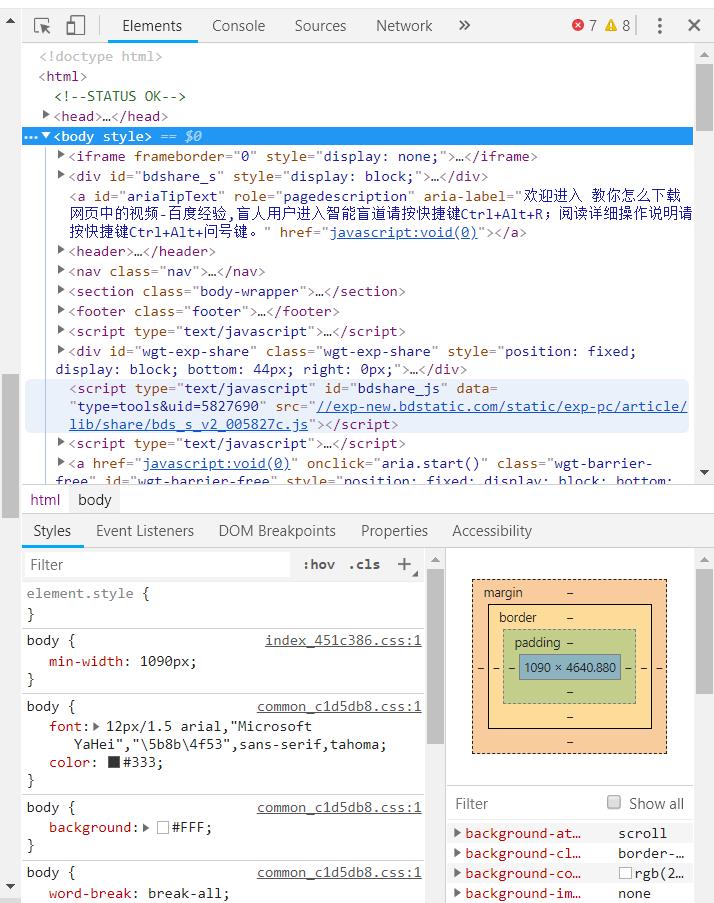Toggle the .cls class editor button
Viewport: 714px width, 903px height.
pyautogui.click(x=364, y=564)
